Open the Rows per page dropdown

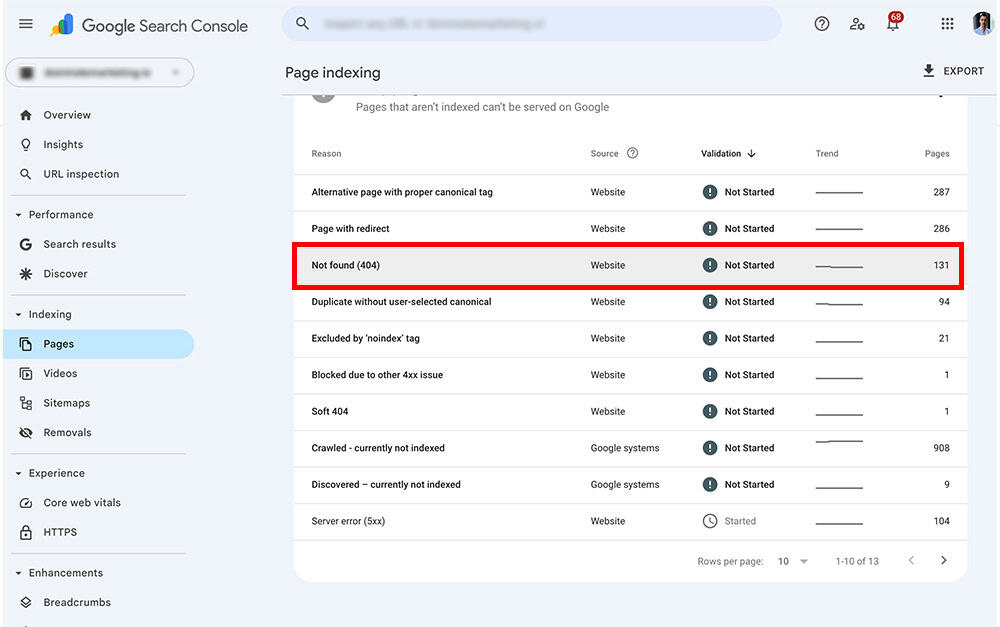pos(790,562)
